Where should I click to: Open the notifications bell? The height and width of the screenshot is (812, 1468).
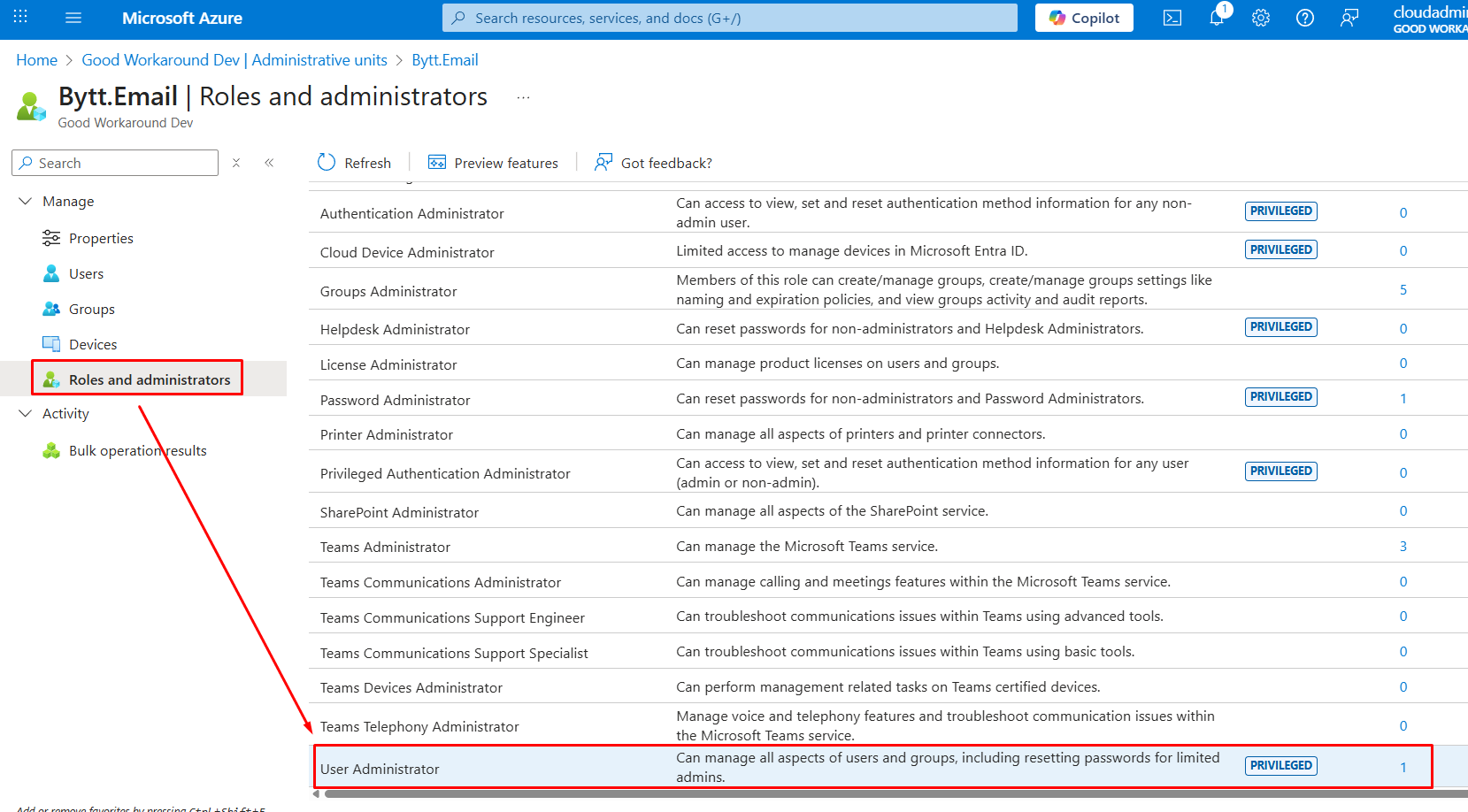point(1218,18)
